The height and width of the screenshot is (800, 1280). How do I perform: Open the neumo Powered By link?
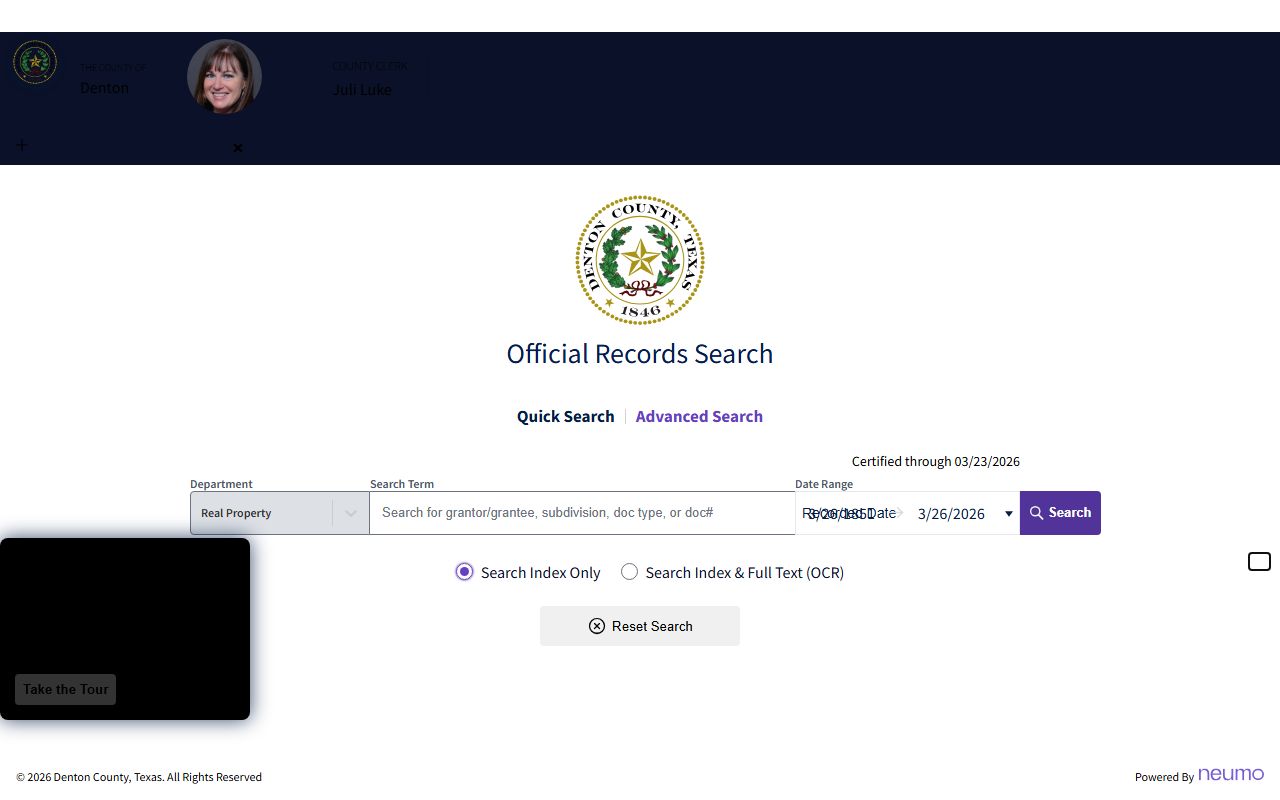click(1231, 775)
